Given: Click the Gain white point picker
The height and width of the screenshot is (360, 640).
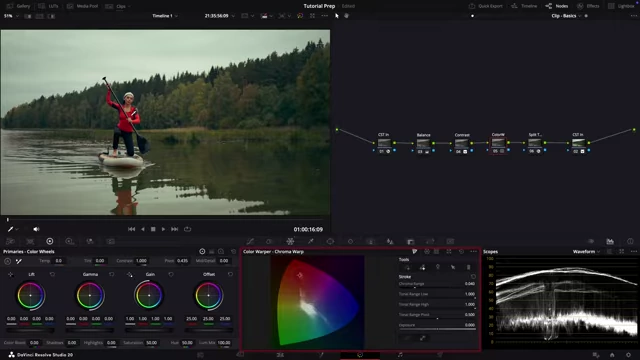Looking at the screenshot, I should click(129, 274).
